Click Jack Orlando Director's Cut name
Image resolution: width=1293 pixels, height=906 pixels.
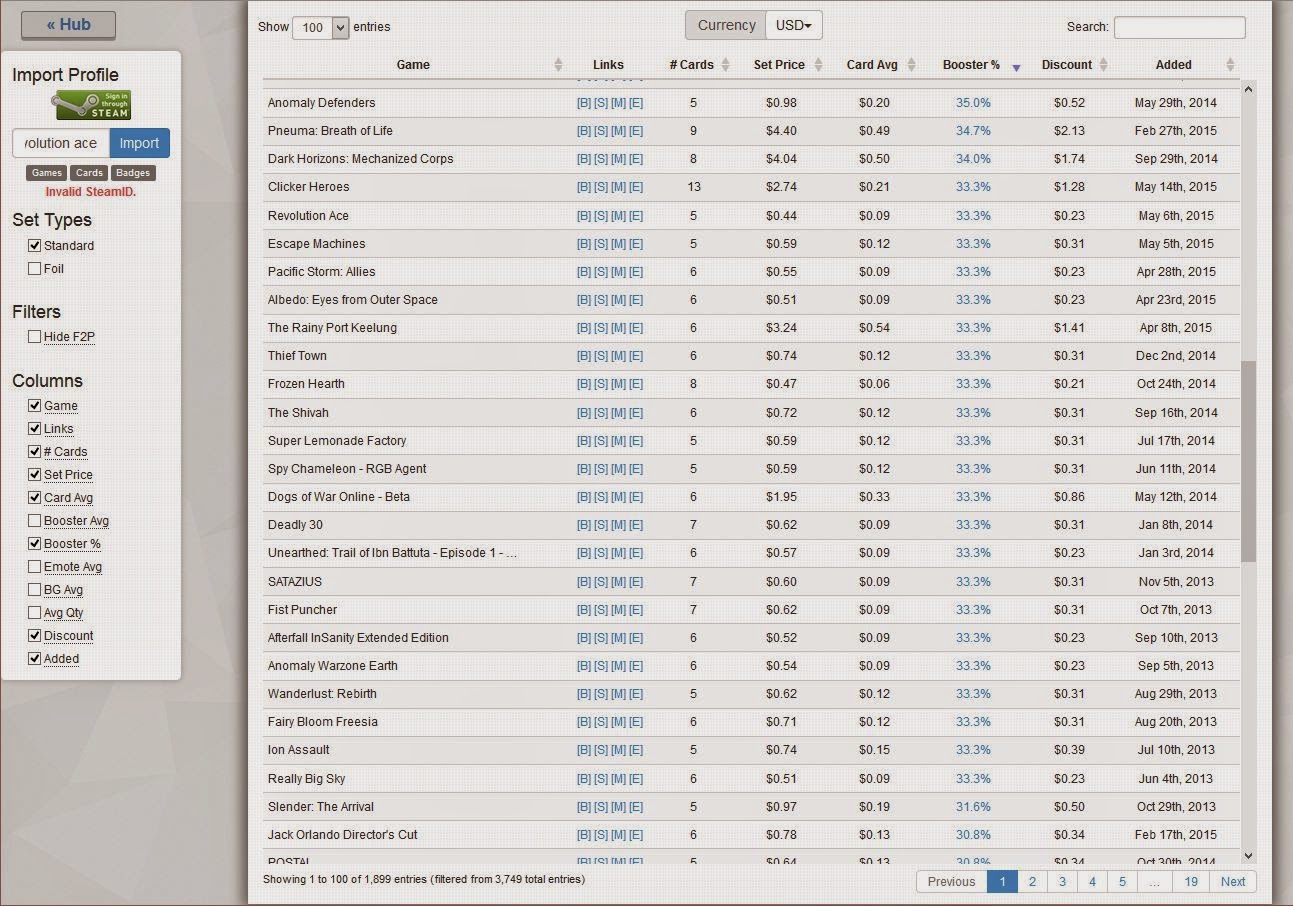click(x=342, y=835)
